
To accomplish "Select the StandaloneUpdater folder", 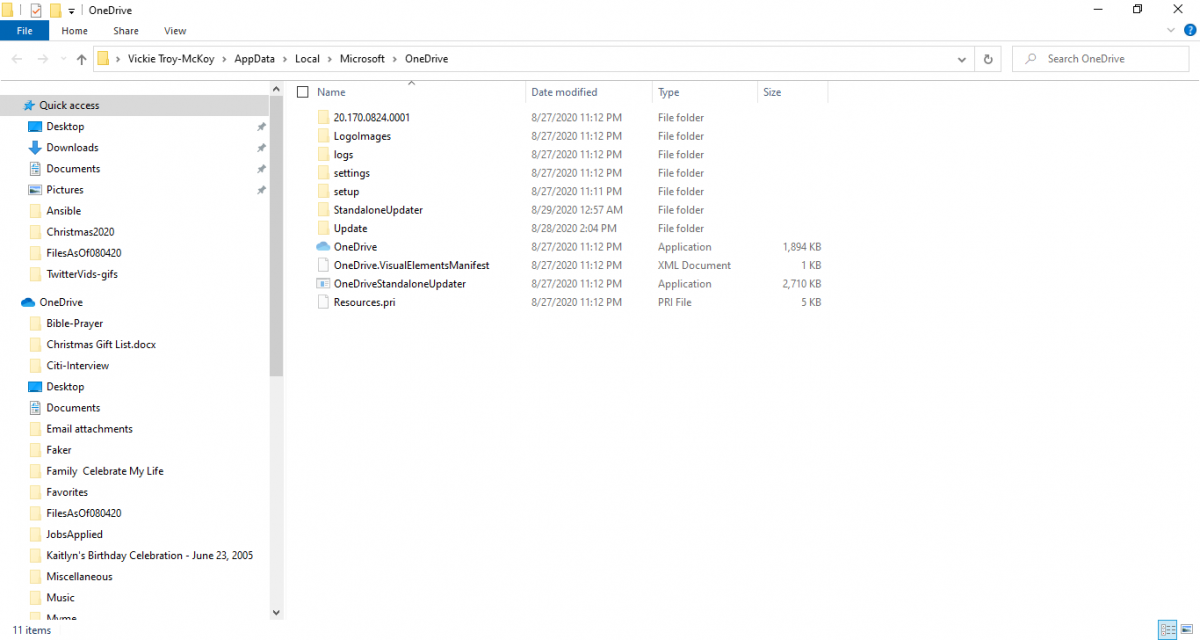I will coord(378,210).
